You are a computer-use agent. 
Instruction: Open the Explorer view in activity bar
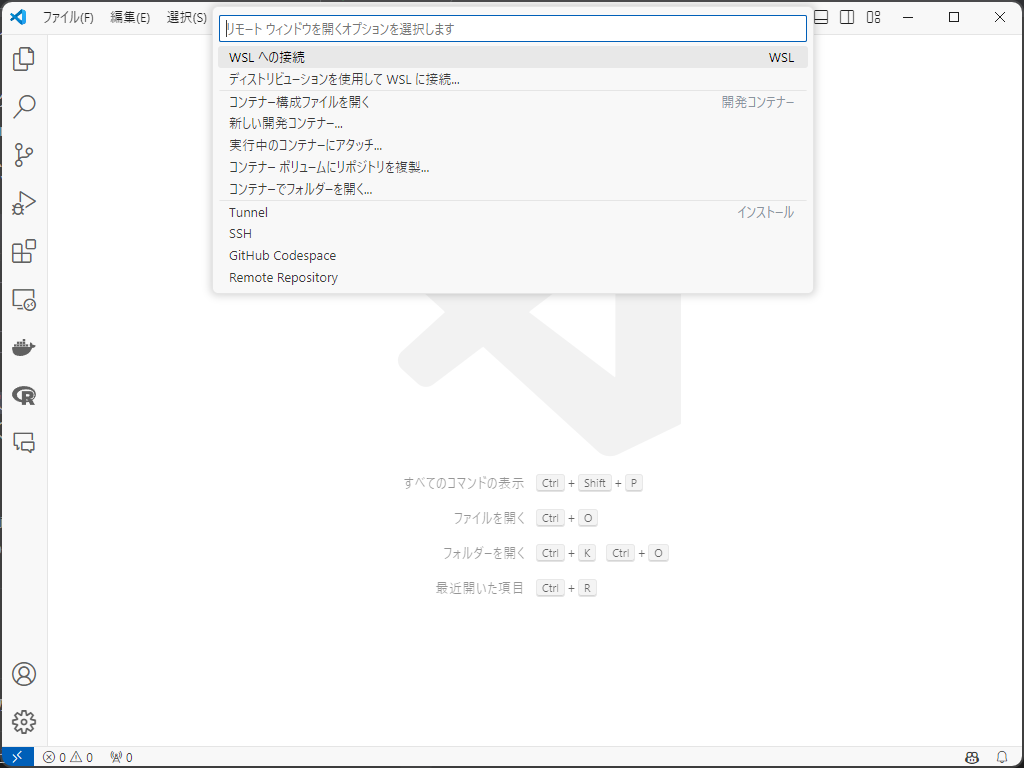pyautogui.click(x=23, y=59)
